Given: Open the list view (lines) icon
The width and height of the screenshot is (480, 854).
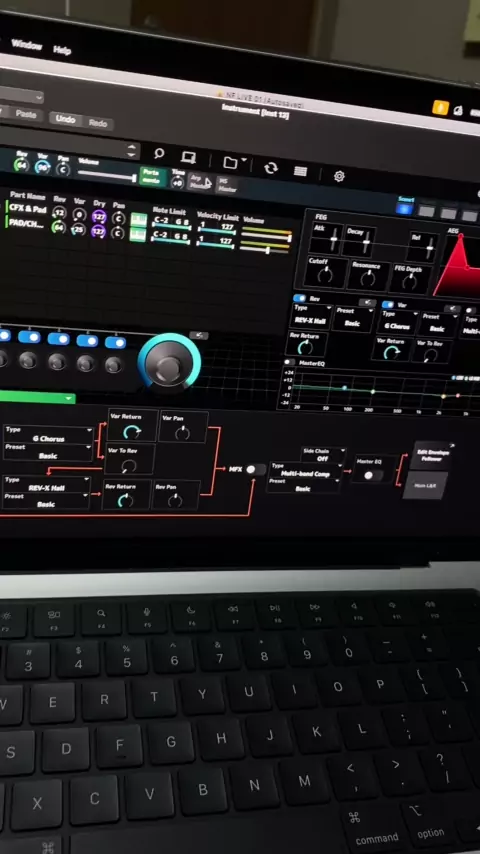Looking at the screenshot, I should point(300,171).
